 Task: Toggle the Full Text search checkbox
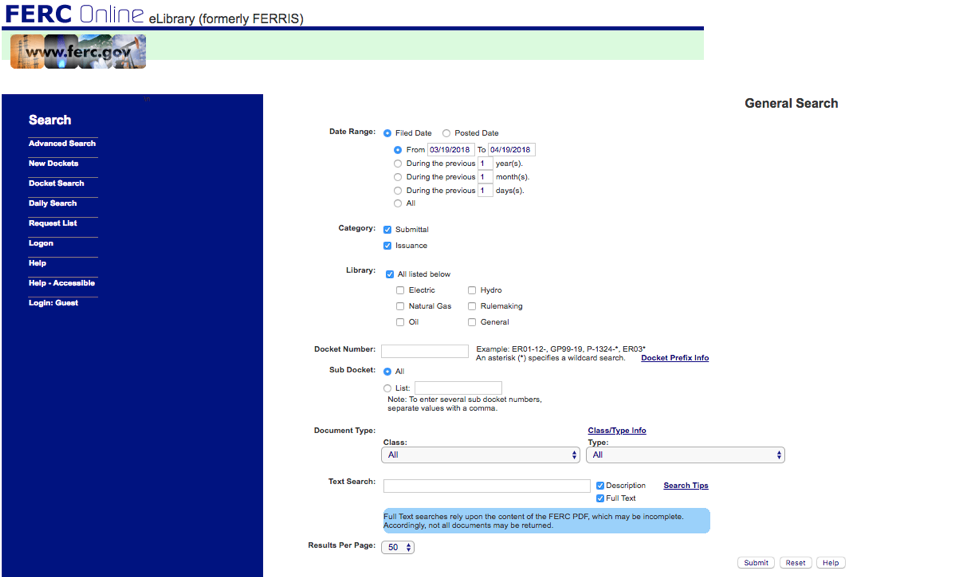(600, 498)
